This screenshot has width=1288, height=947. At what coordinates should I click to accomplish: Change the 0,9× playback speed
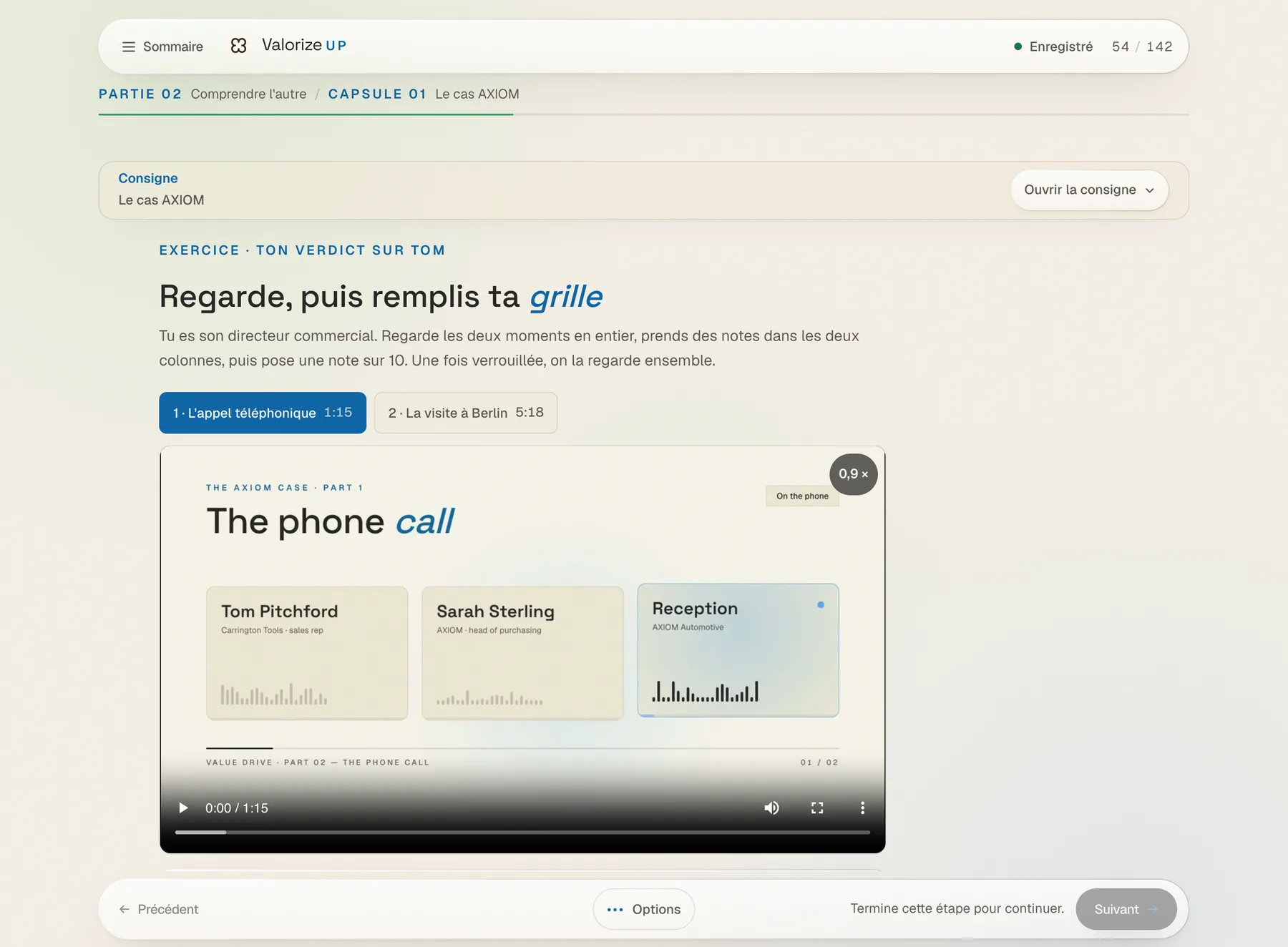pyautogui.click(x=853, y=473)
